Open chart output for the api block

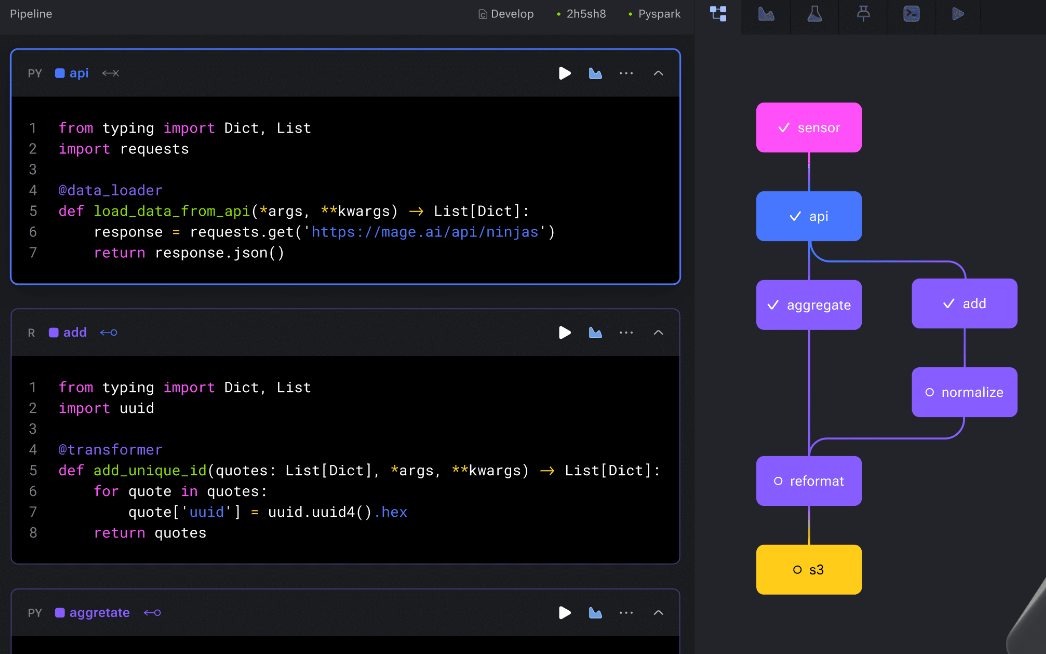click(x=595, y=73)
